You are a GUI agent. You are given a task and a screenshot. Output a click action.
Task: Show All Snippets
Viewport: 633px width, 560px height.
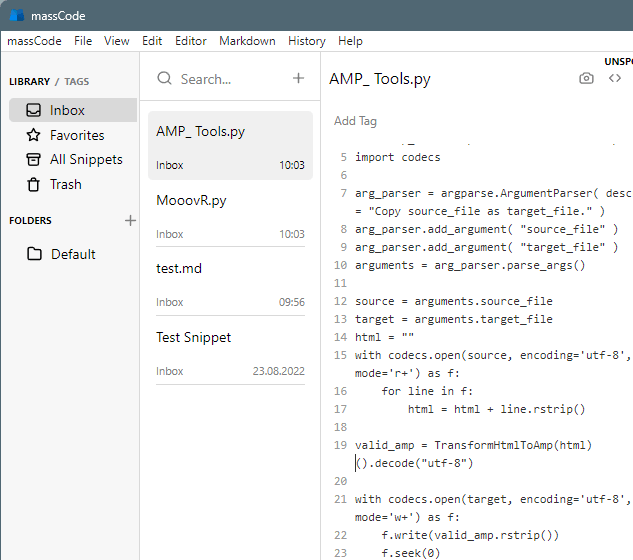tap(86, 159)
